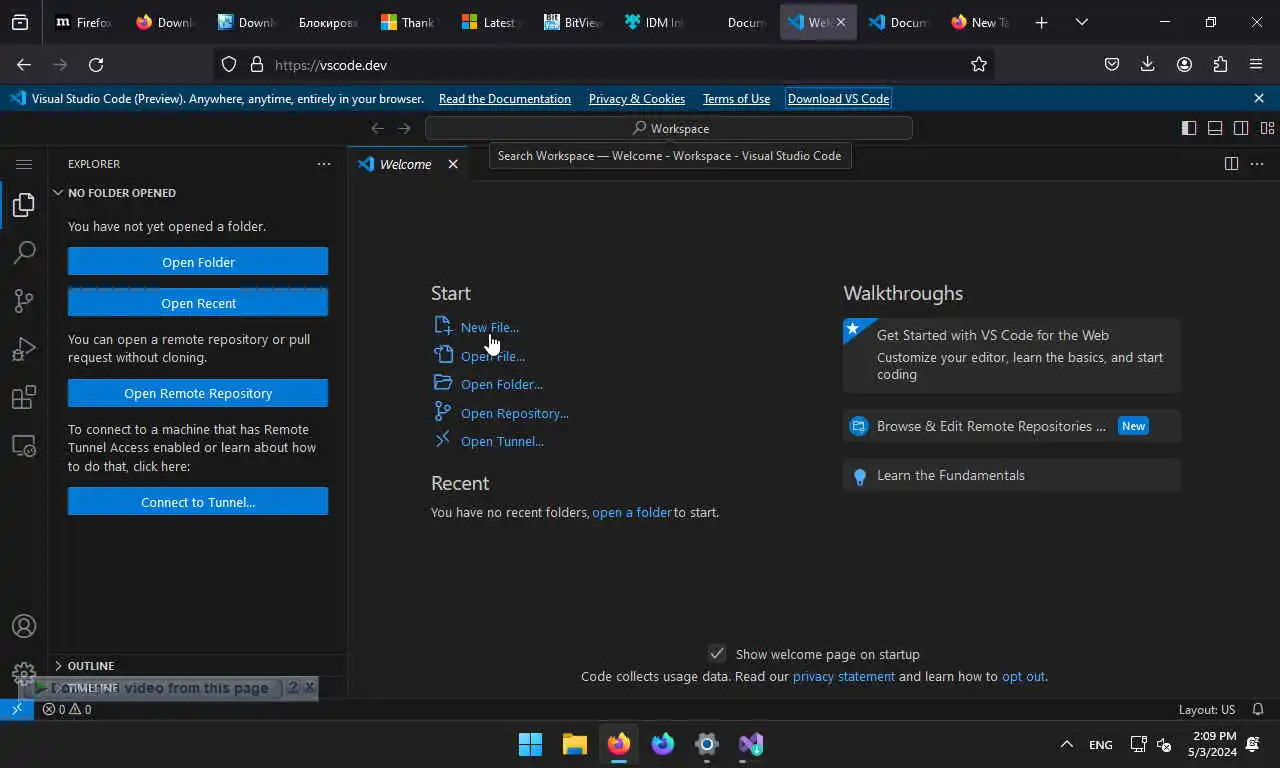Open the privacy statement link
Image resolution: width=1280 pixels, height=768 pixels.
(x=844, y=676)
